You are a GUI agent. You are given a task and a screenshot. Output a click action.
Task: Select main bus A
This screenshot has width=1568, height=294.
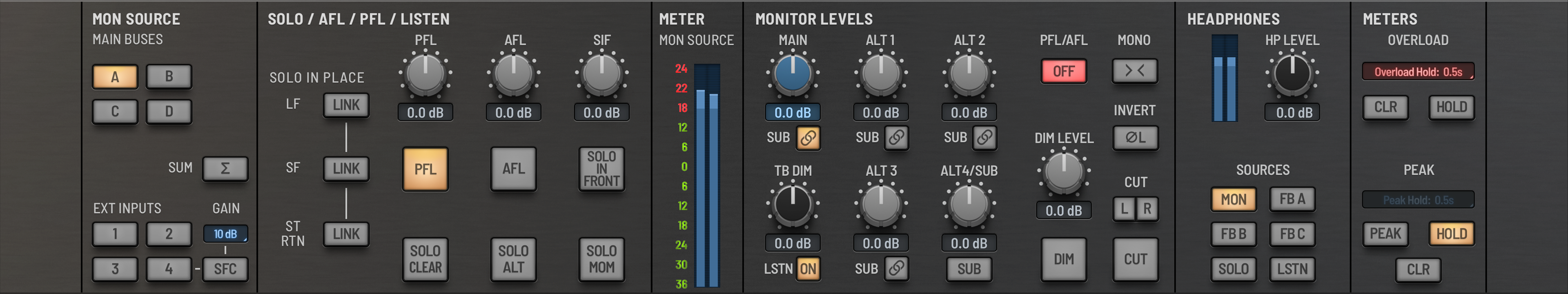tap(115, 77)
